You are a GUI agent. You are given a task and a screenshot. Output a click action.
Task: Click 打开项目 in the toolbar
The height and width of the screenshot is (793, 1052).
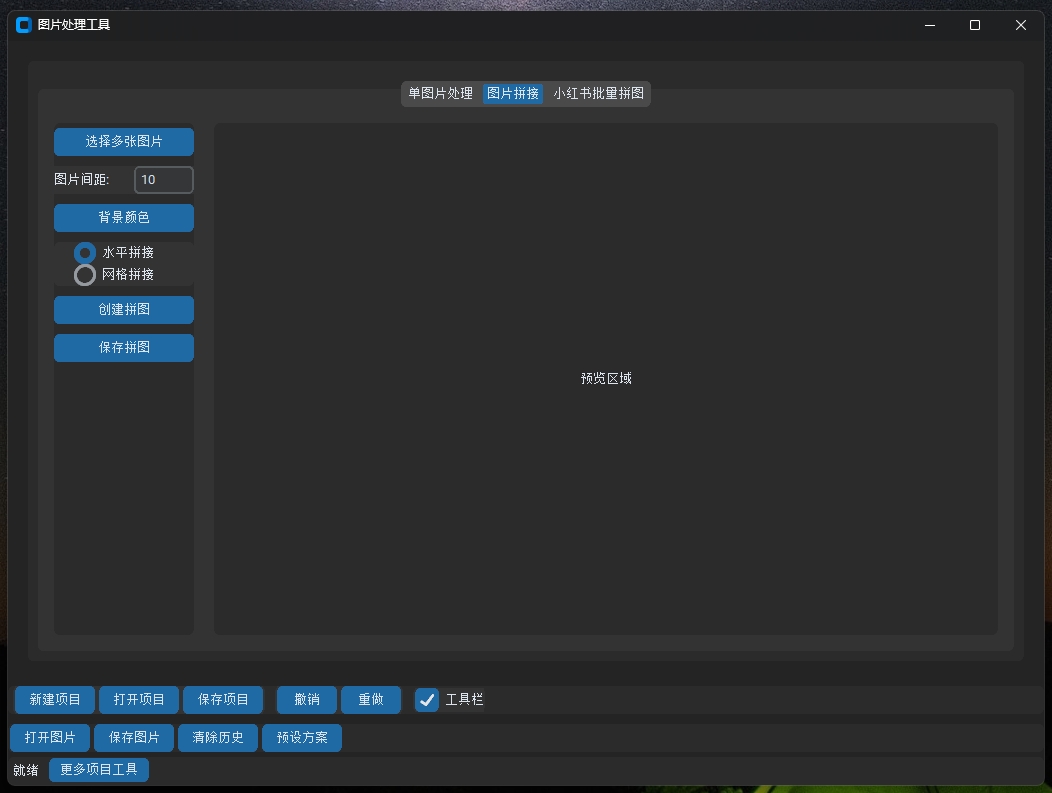(x=139, y=700)
